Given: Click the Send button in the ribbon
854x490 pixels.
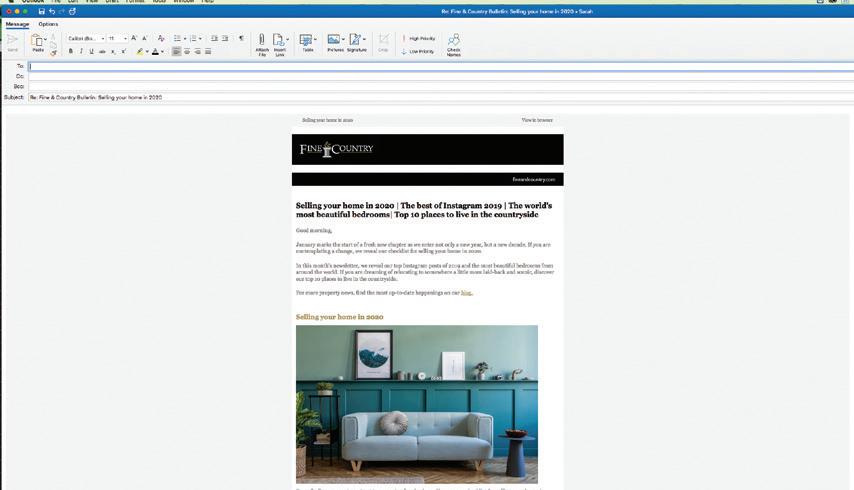Looking at the screenshot, I should (x=13, y=42).
